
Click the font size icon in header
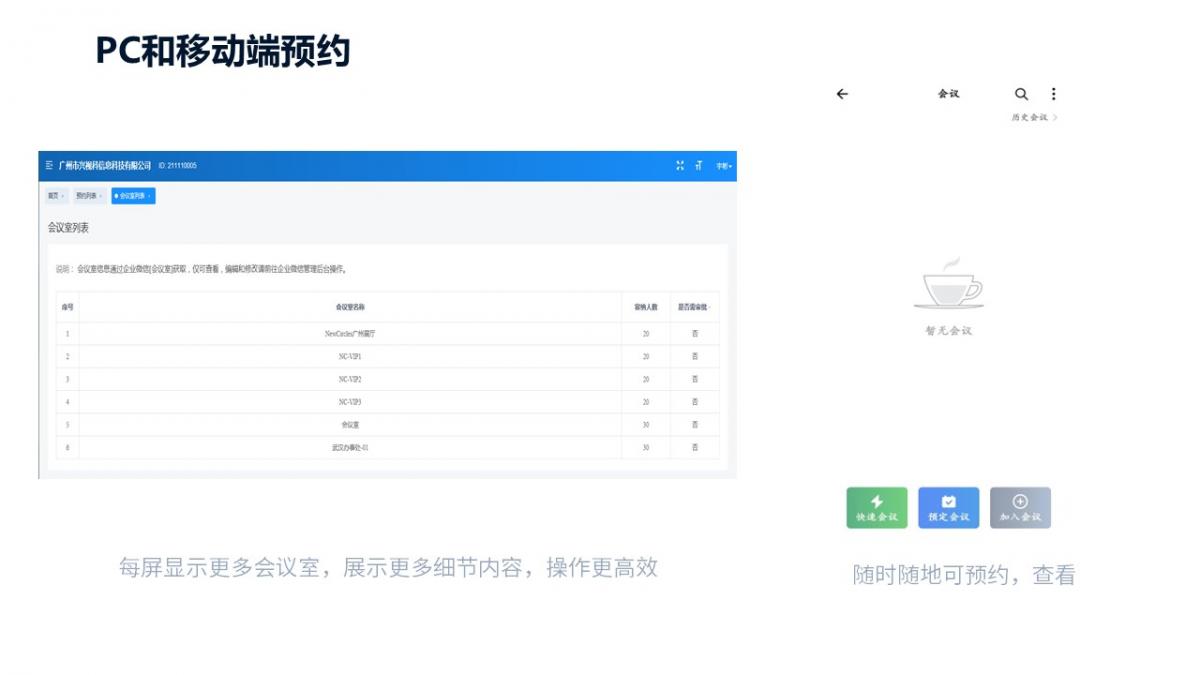(699, 165)
